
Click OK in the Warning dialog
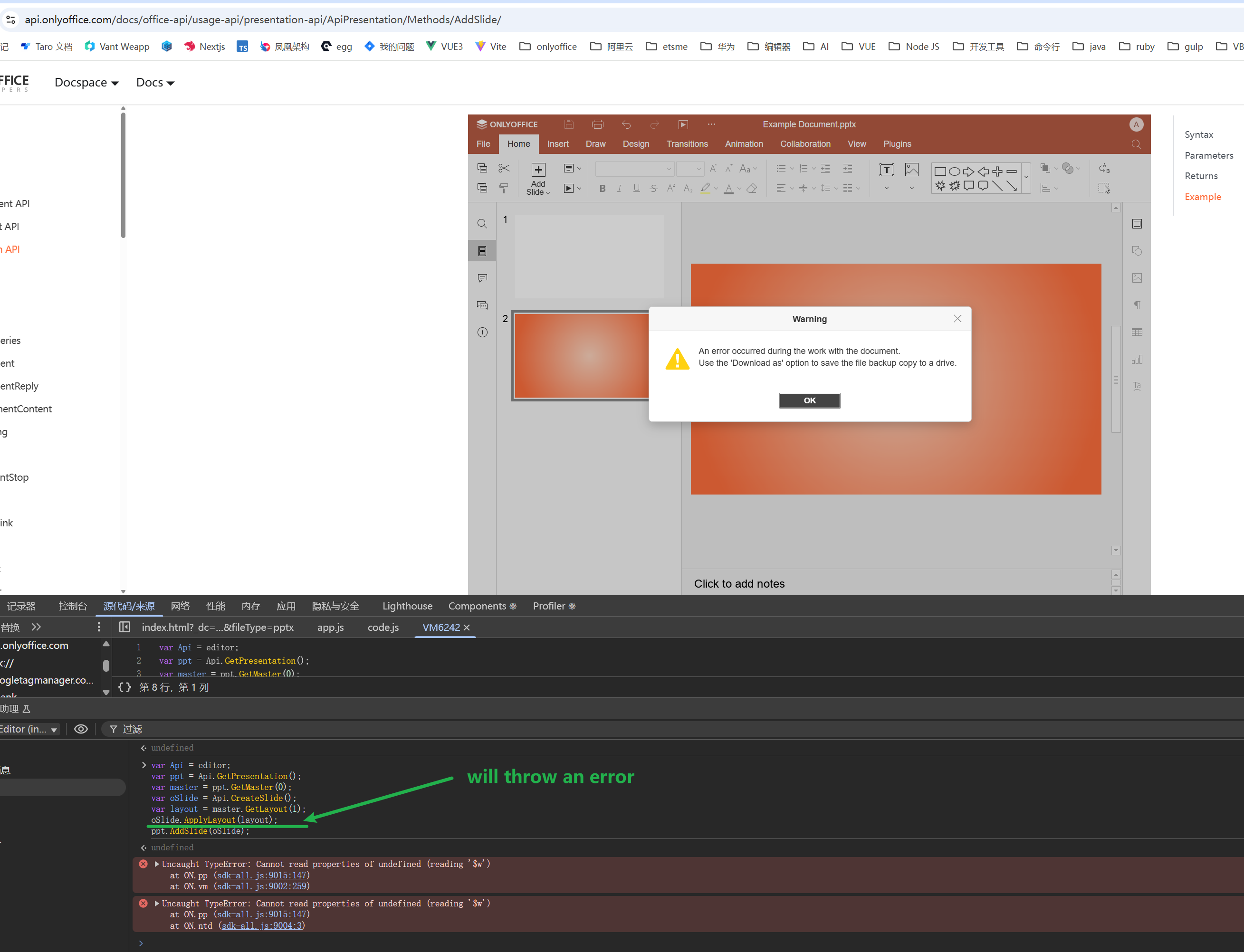pos(809,400)
